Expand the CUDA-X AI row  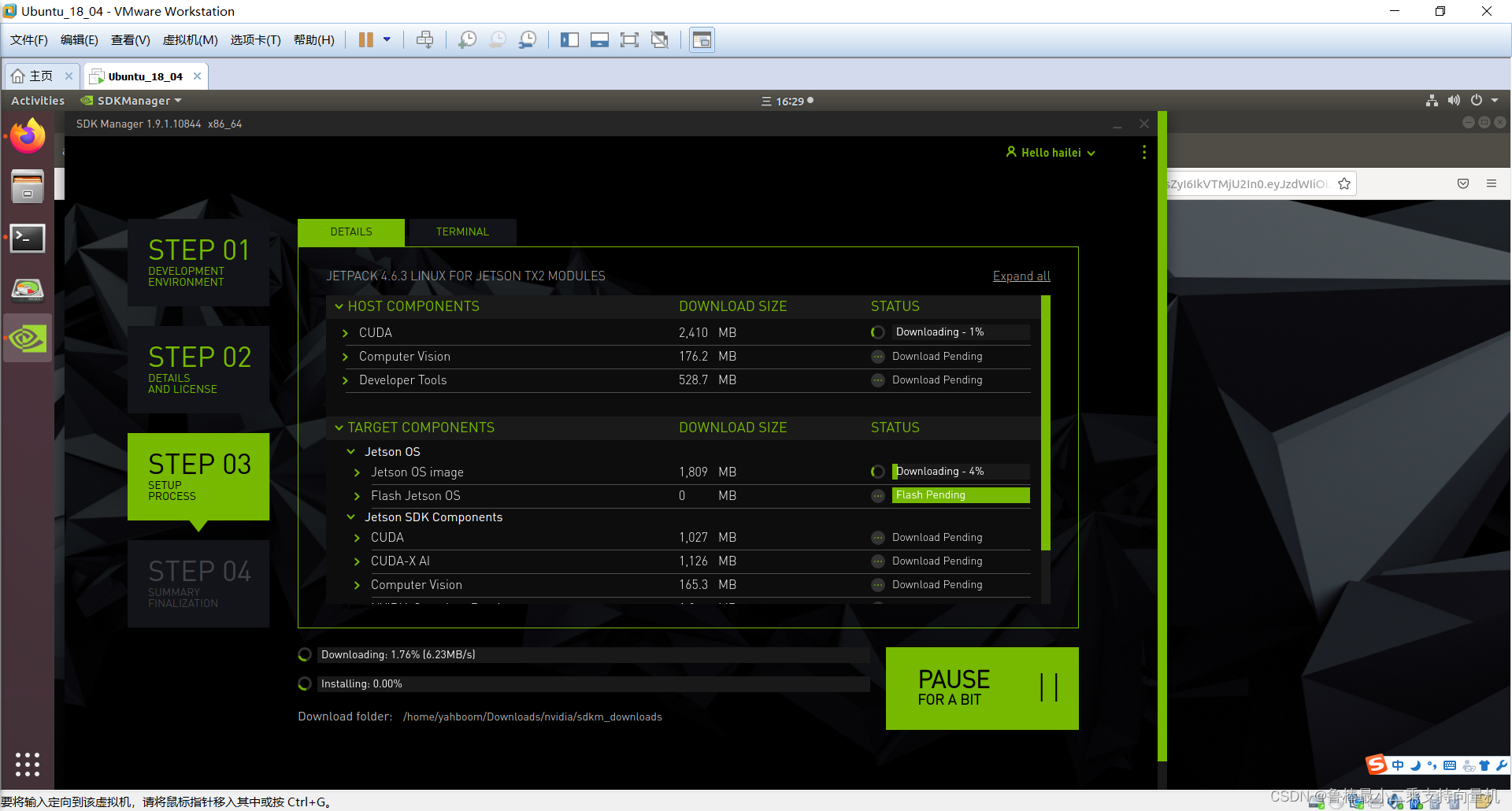click(357, 561)
